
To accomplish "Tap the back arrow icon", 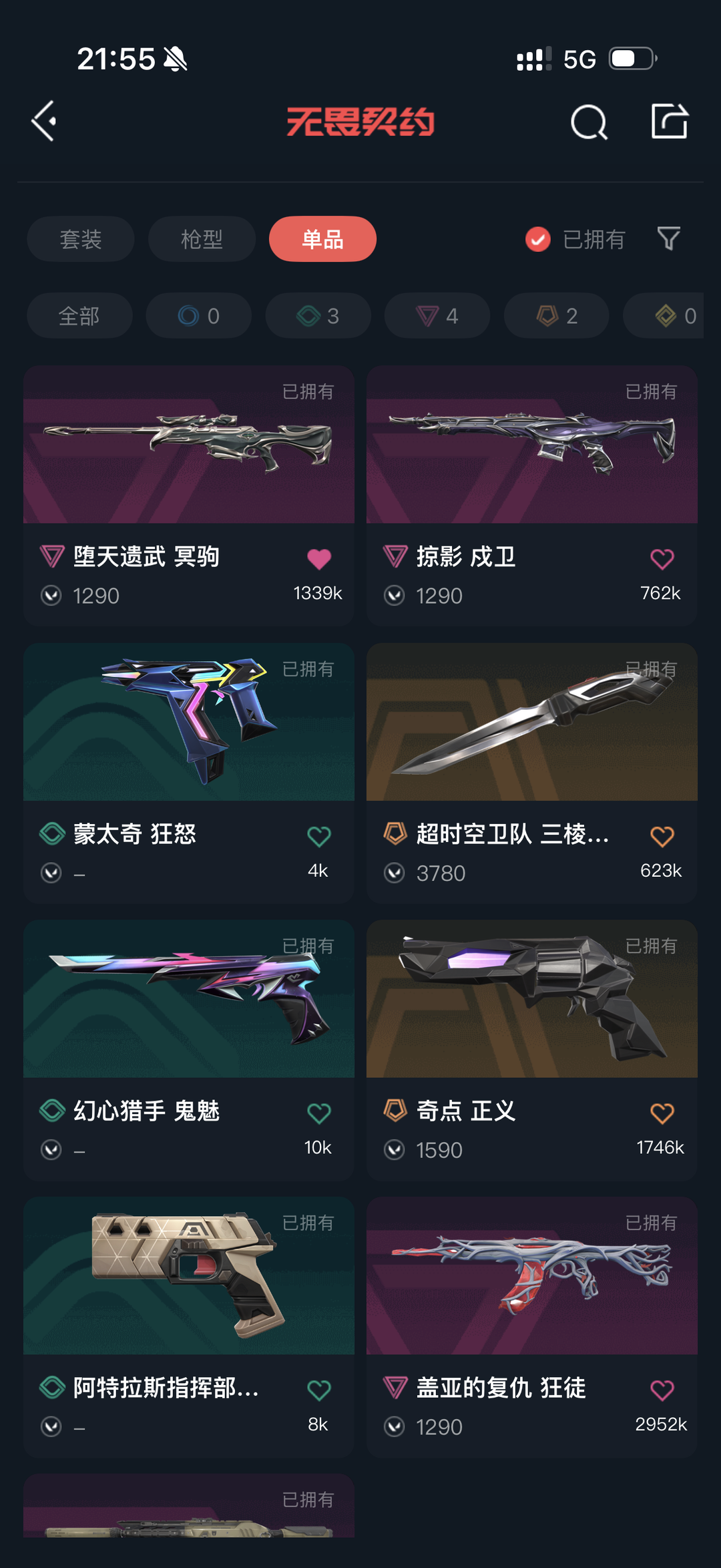I will pos(44,122).
